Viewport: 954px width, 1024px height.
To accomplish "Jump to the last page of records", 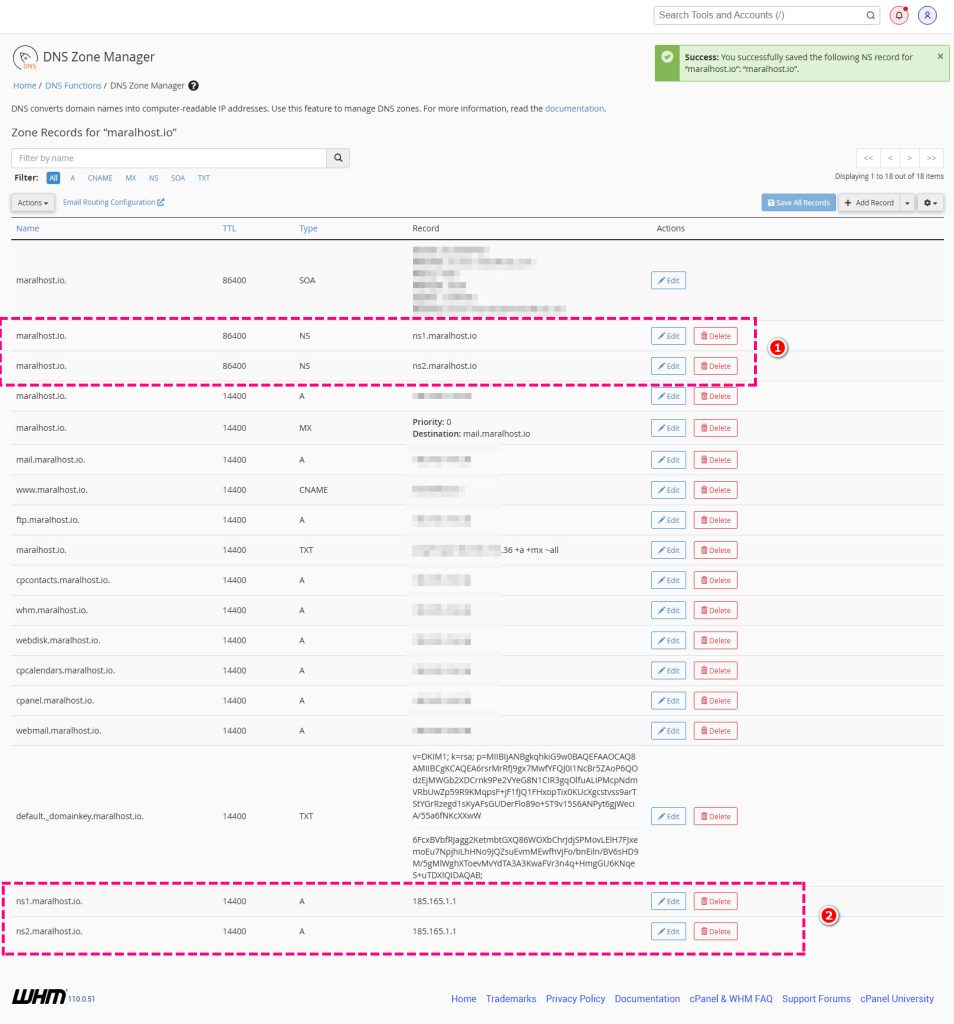I will (x=932, y=158).
